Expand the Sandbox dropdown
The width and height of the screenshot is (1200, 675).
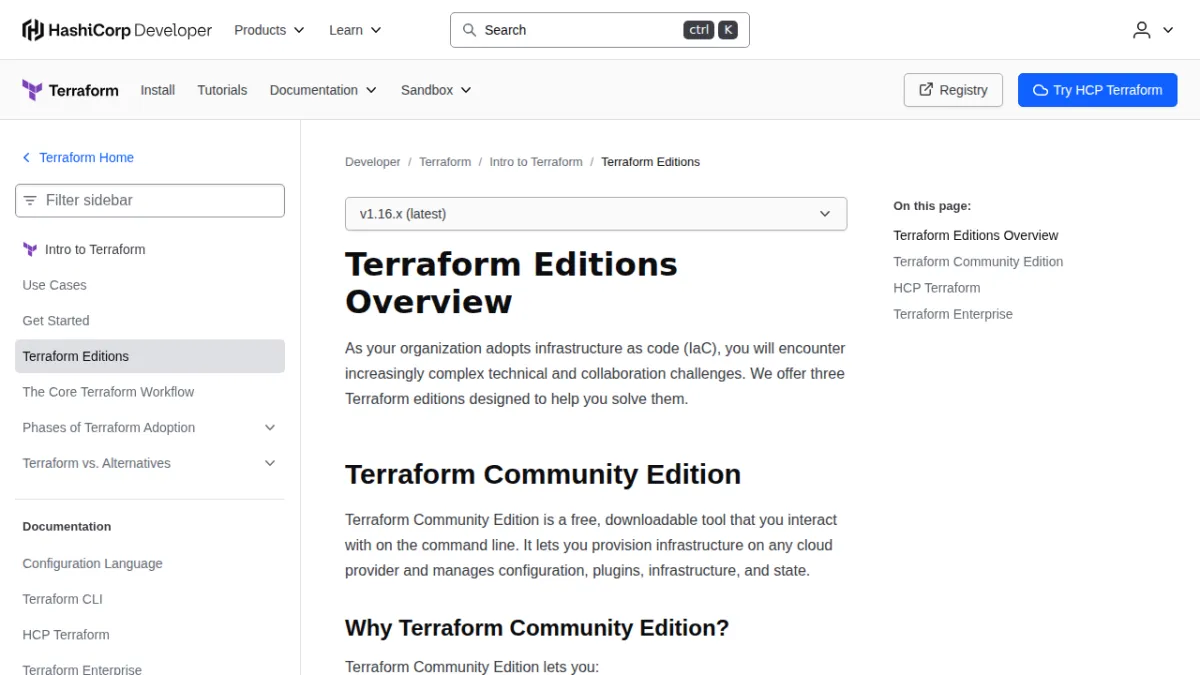[436, 90]
